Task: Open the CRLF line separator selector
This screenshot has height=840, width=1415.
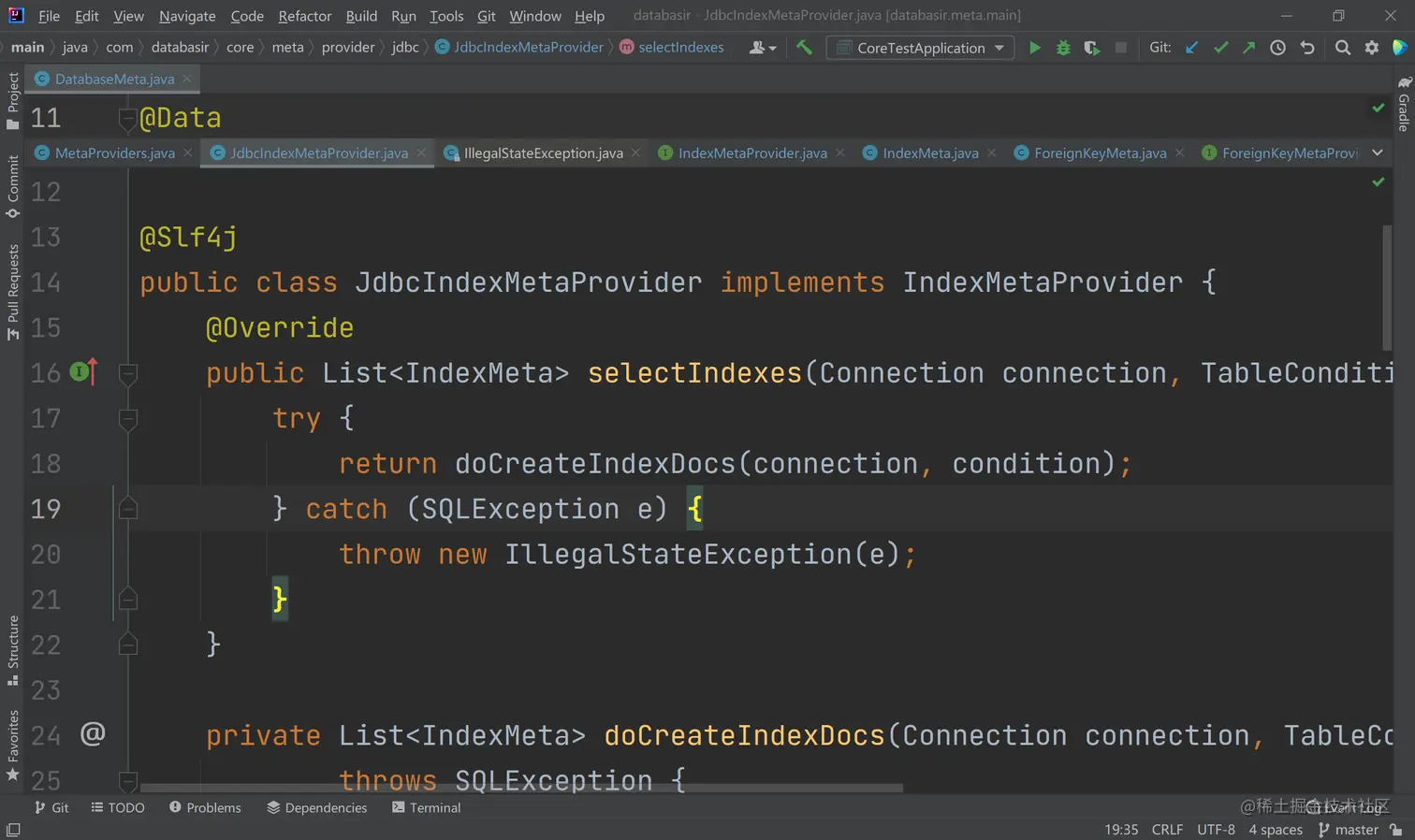Action: tap(1167, 830)
